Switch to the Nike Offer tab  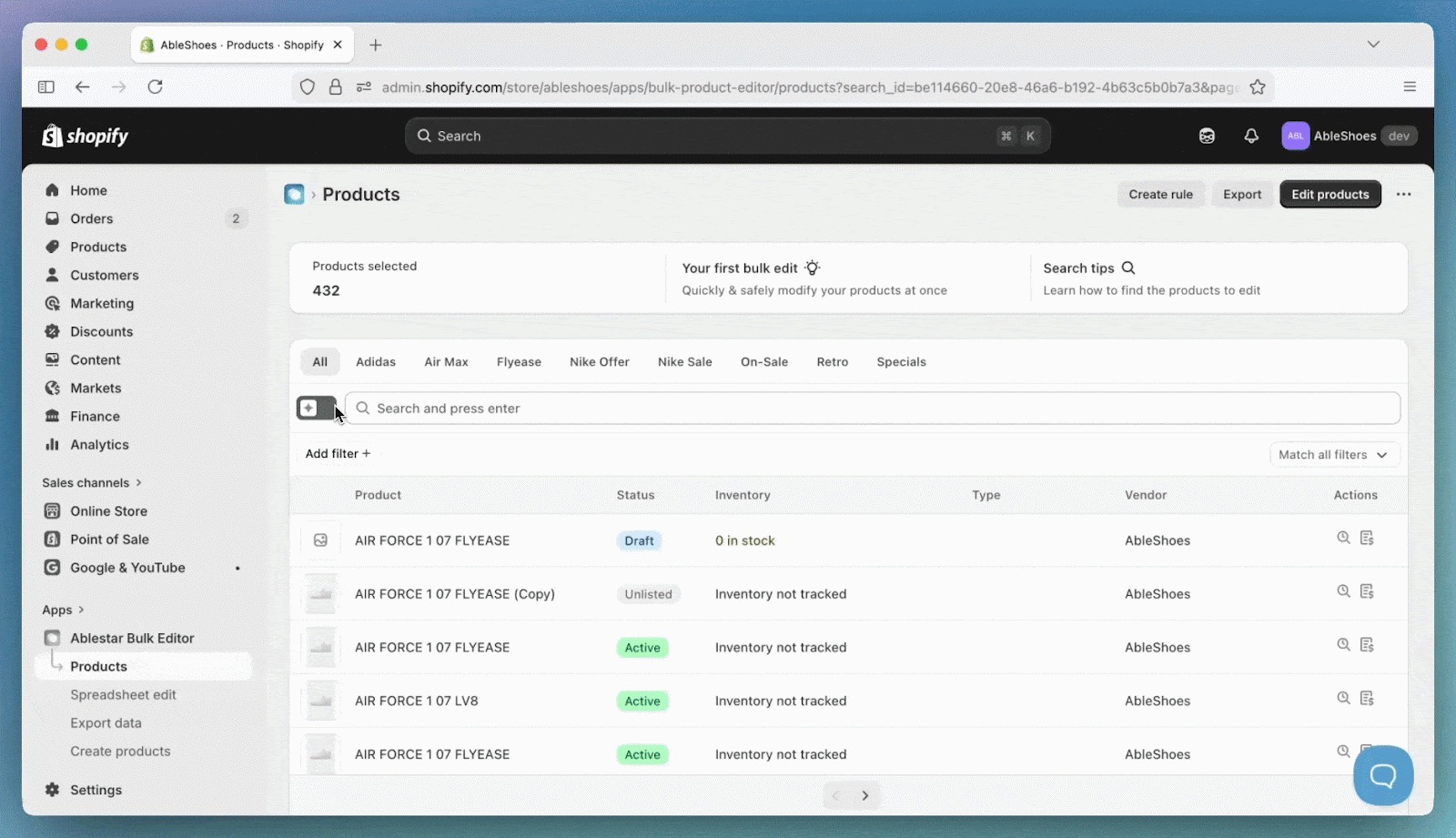[x=600, y=361]
